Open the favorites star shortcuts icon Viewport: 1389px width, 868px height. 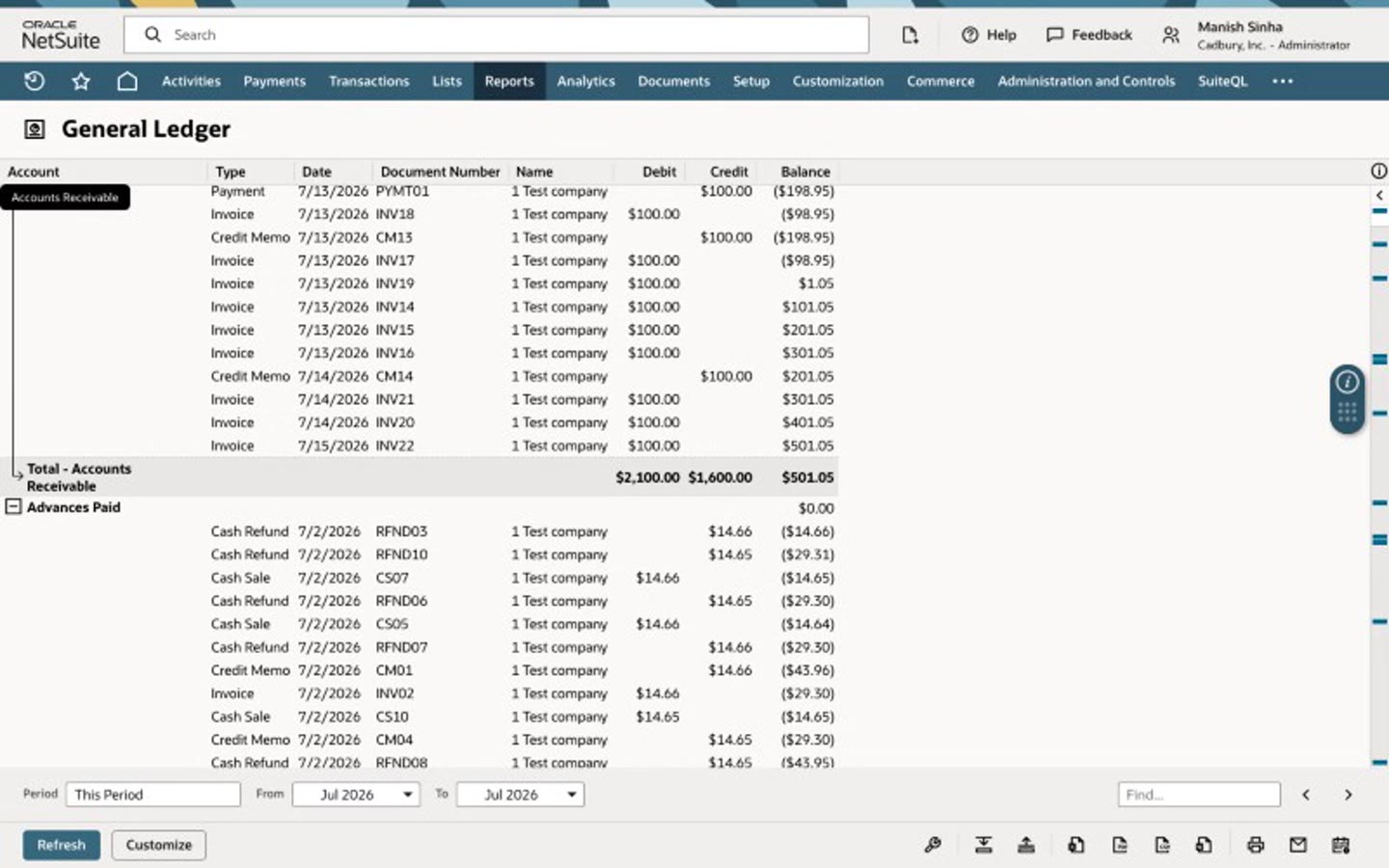tap(81, 81)
